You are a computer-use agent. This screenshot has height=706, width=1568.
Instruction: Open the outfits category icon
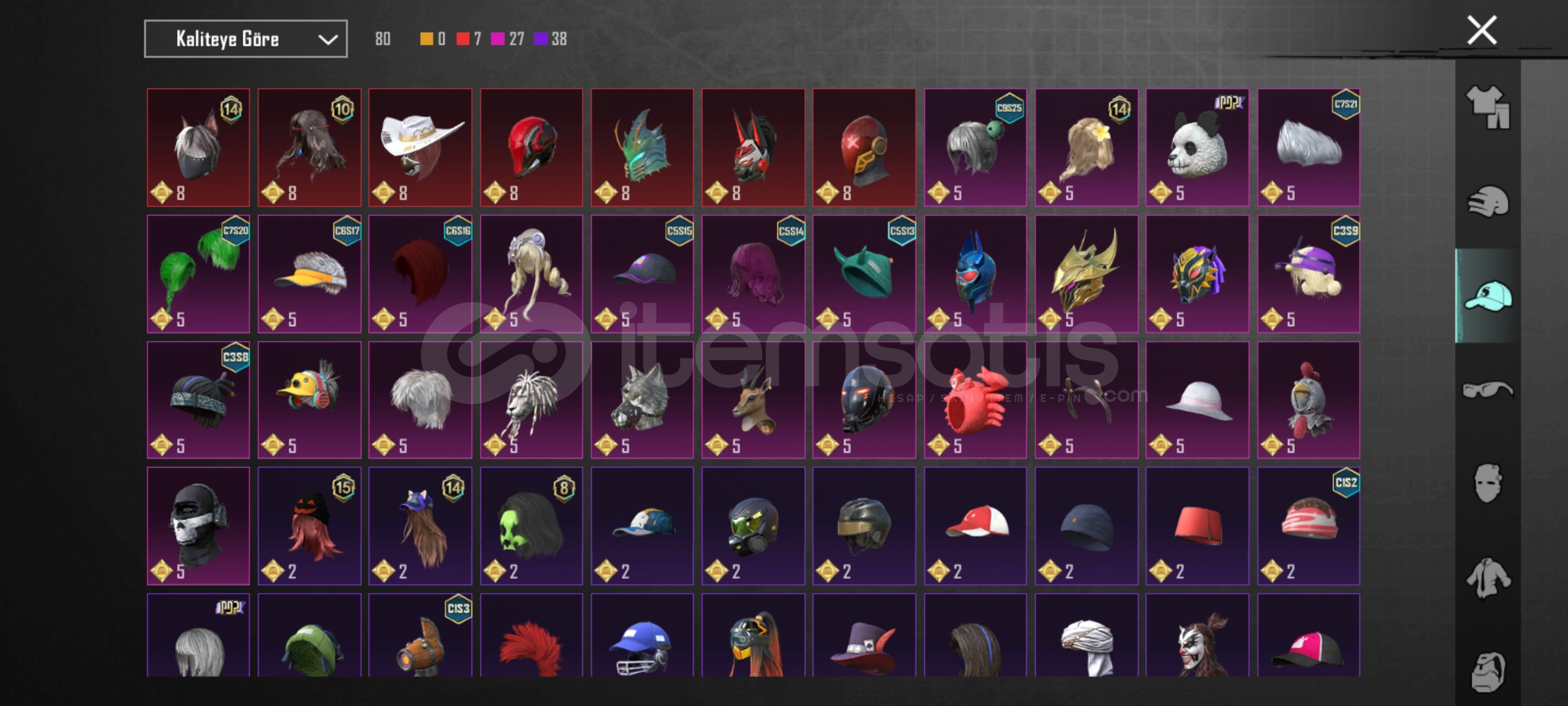1488,107
